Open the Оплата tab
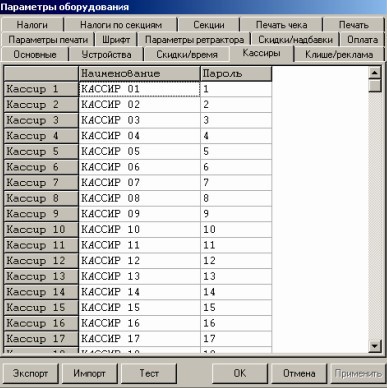Image resolution: width=387 pixels, height=388 pixels. (362, 40)
